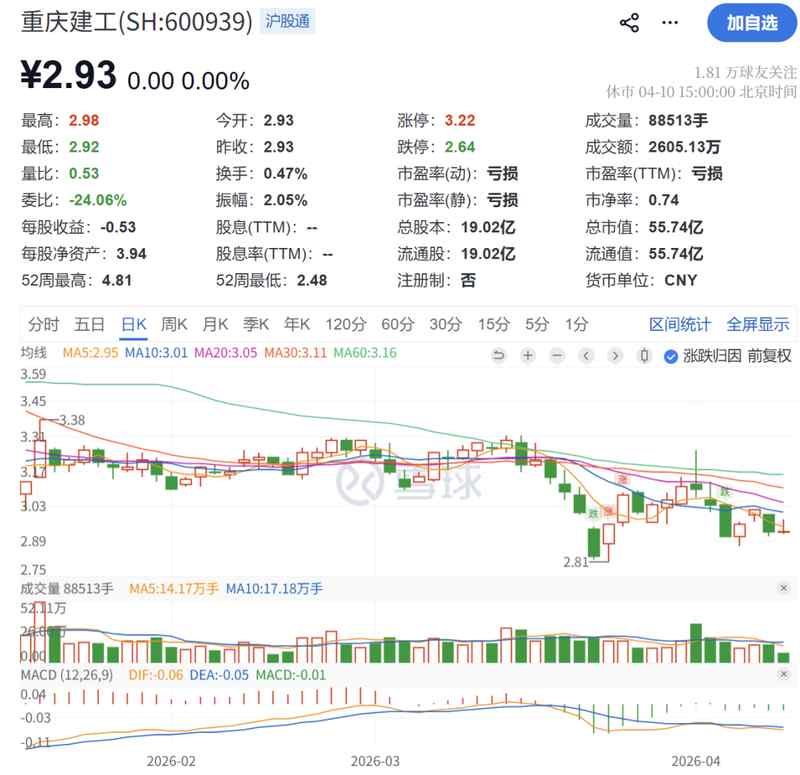
Task: Click the share icon near the top right
Action: pyautogui.click(x=628, y=22)
